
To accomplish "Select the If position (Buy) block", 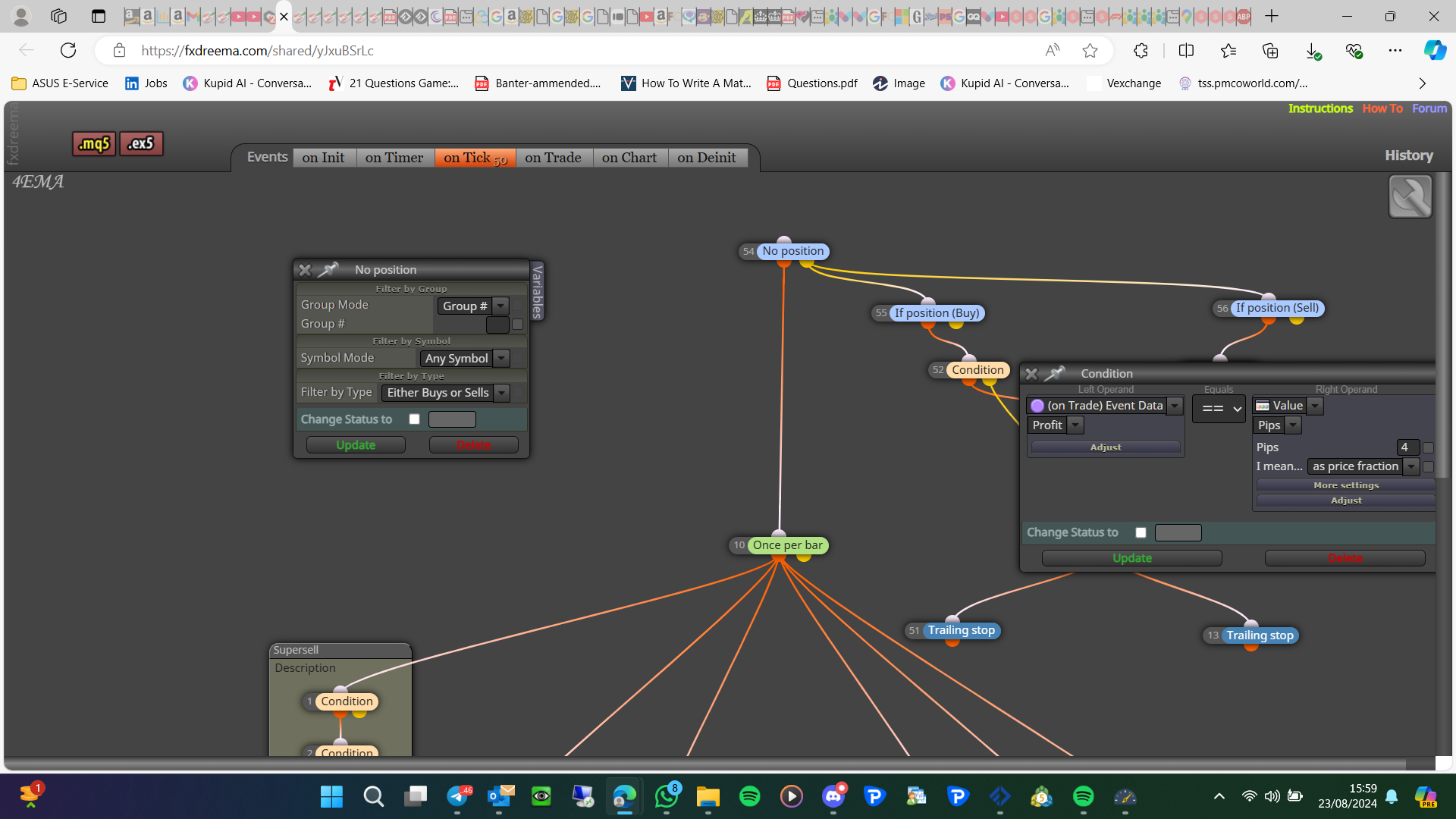I will [937, 313].
